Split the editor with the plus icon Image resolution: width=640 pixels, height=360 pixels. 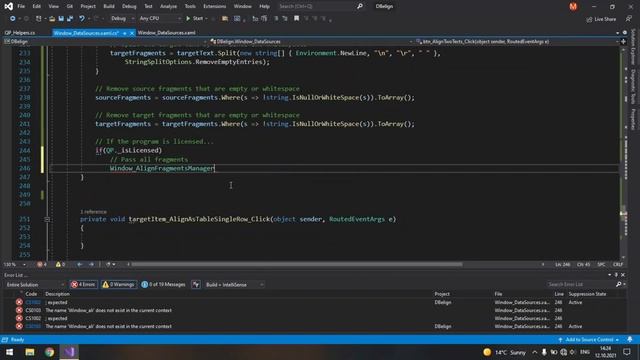click(623, 42)
